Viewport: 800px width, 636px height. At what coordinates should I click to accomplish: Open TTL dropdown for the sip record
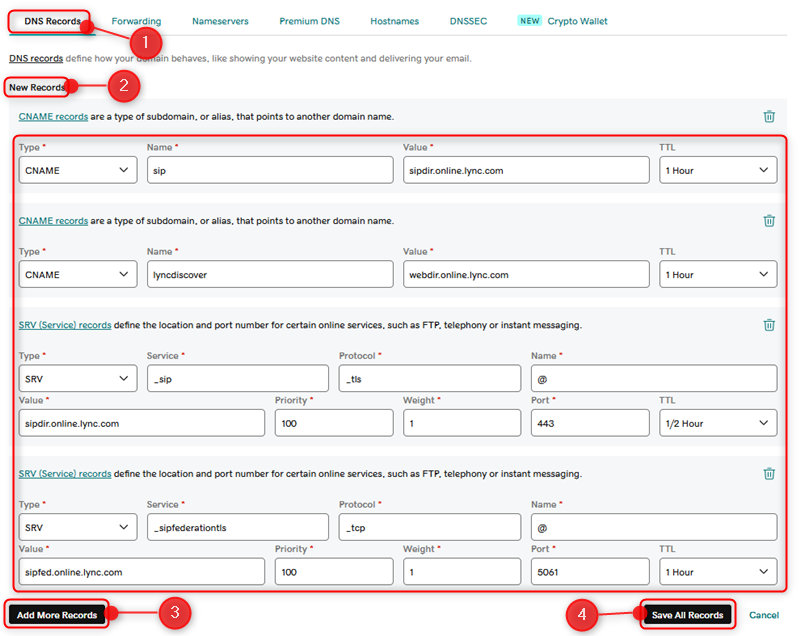coord(718,170)
